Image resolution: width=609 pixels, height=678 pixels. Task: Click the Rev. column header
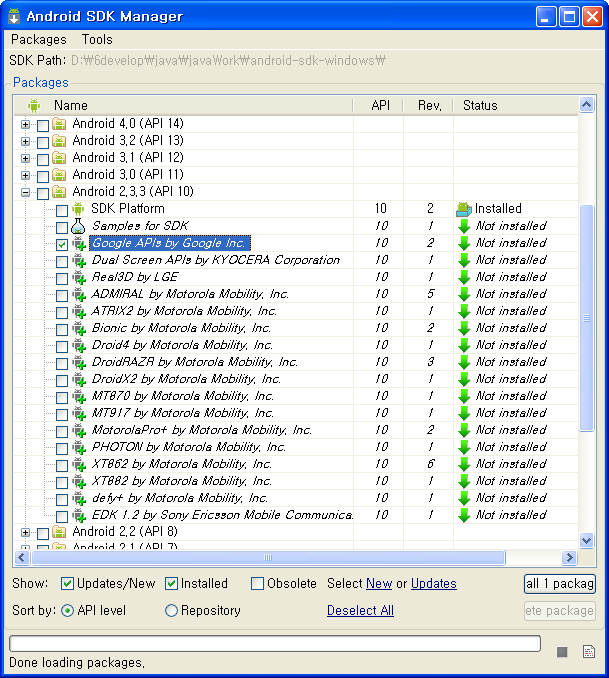[x=429, y=105]
